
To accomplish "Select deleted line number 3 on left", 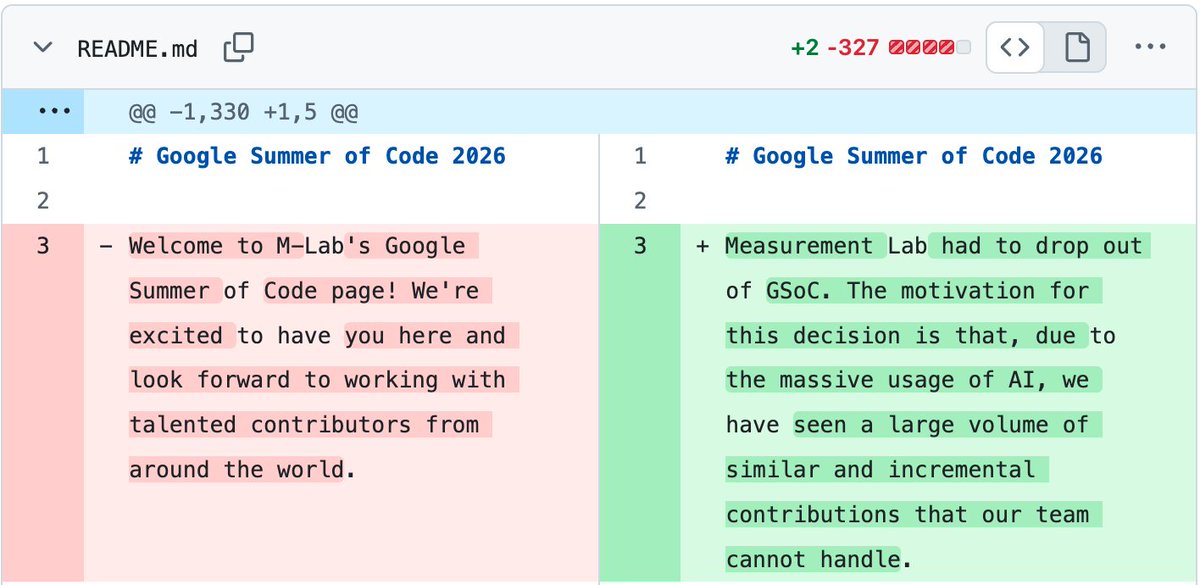I will tap(42, 246).
